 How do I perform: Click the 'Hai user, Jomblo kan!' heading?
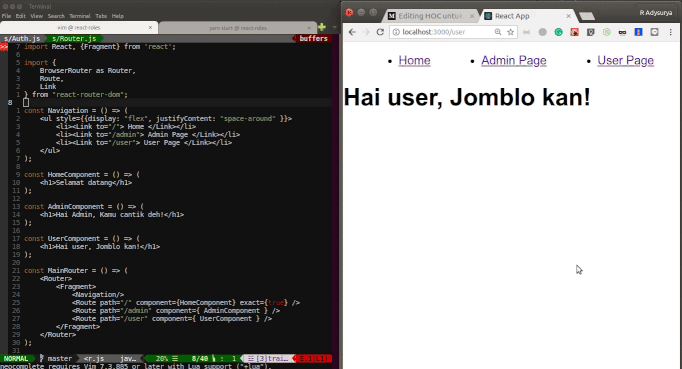point(467,97)
